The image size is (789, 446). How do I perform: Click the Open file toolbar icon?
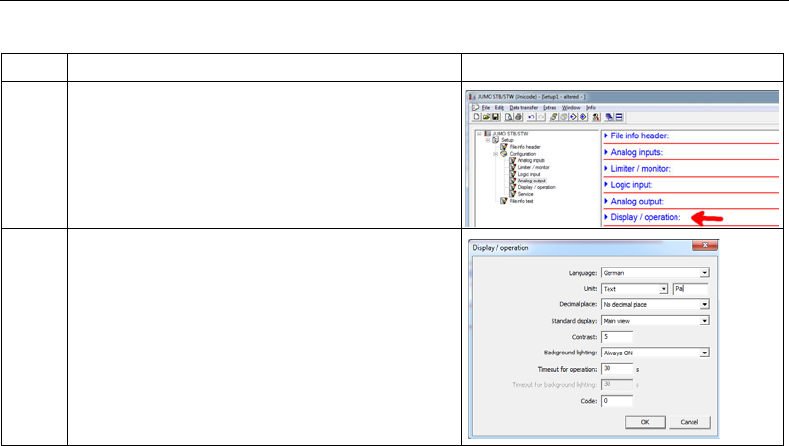(x=482, y=116)
